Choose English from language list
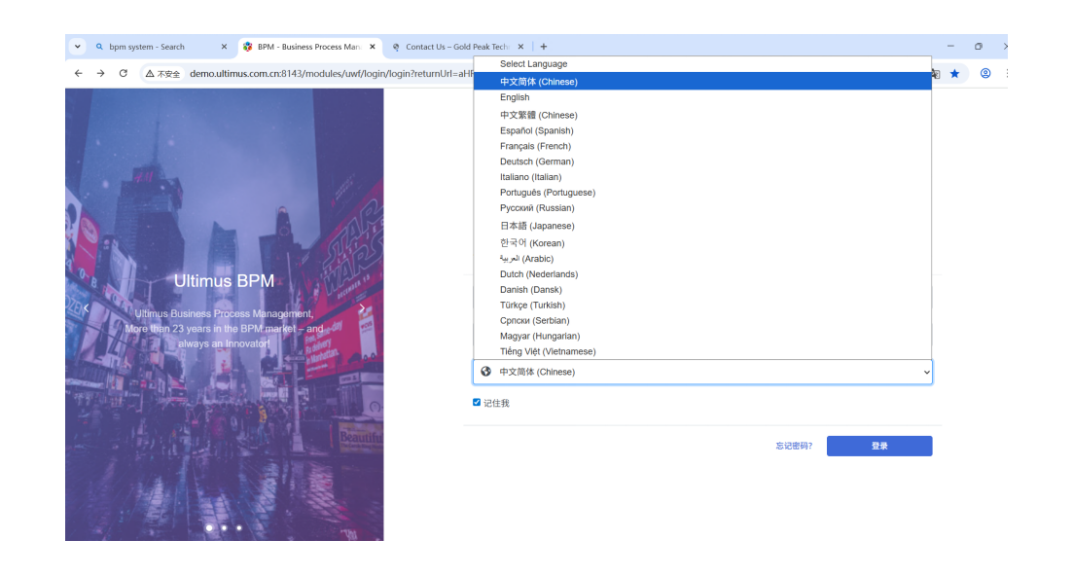Screen dimensions: 1074x576 point(515,98)
